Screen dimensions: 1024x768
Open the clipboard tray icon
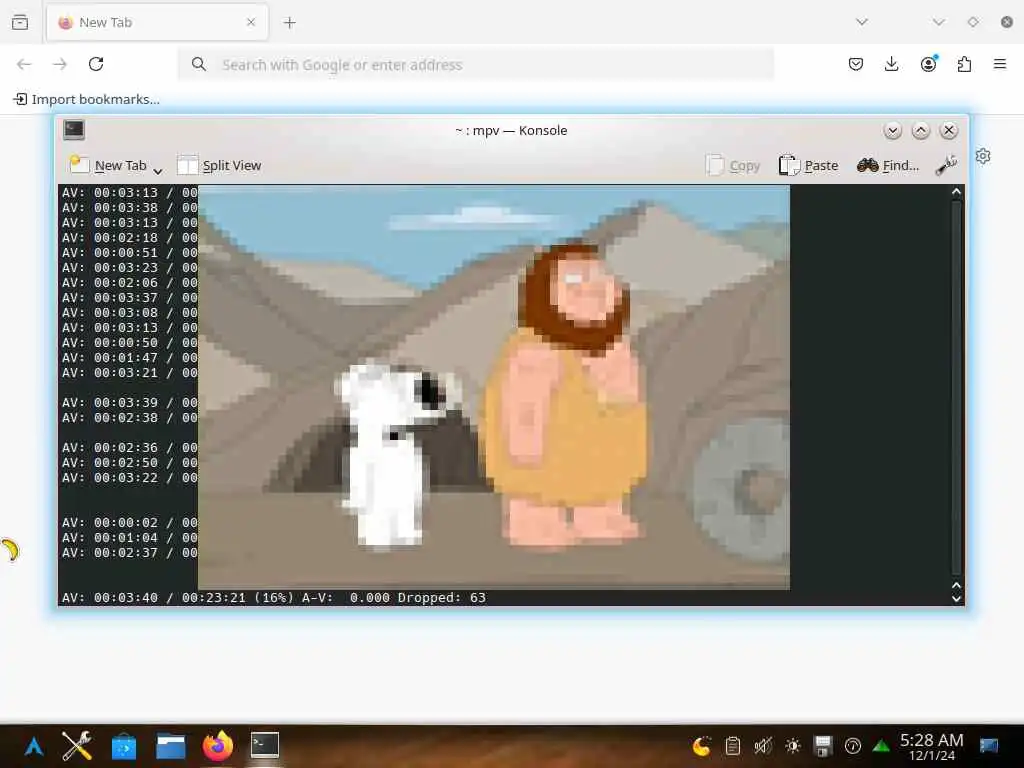733,746
